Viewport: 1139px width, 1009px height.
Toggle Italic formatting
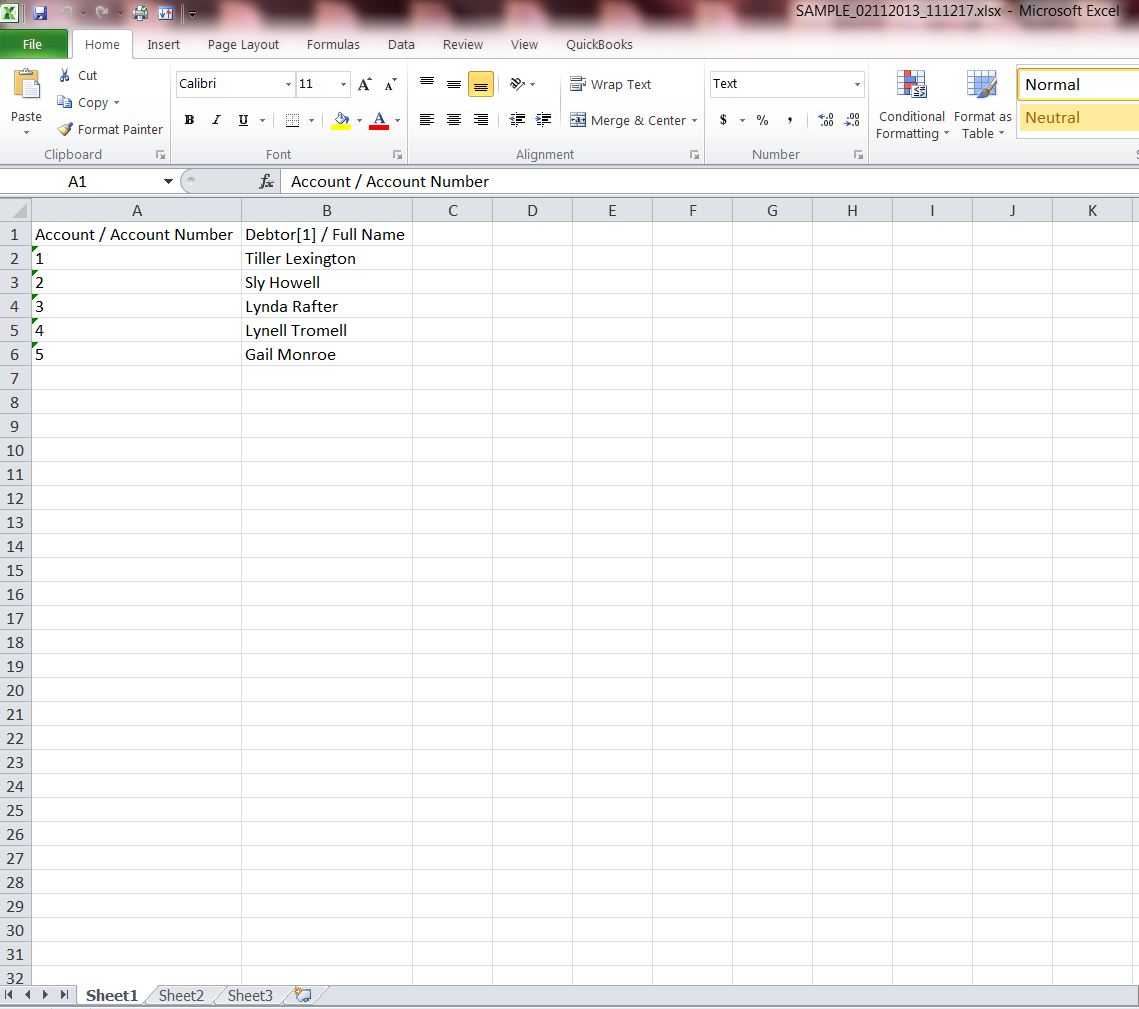click(x=216, y=120)
